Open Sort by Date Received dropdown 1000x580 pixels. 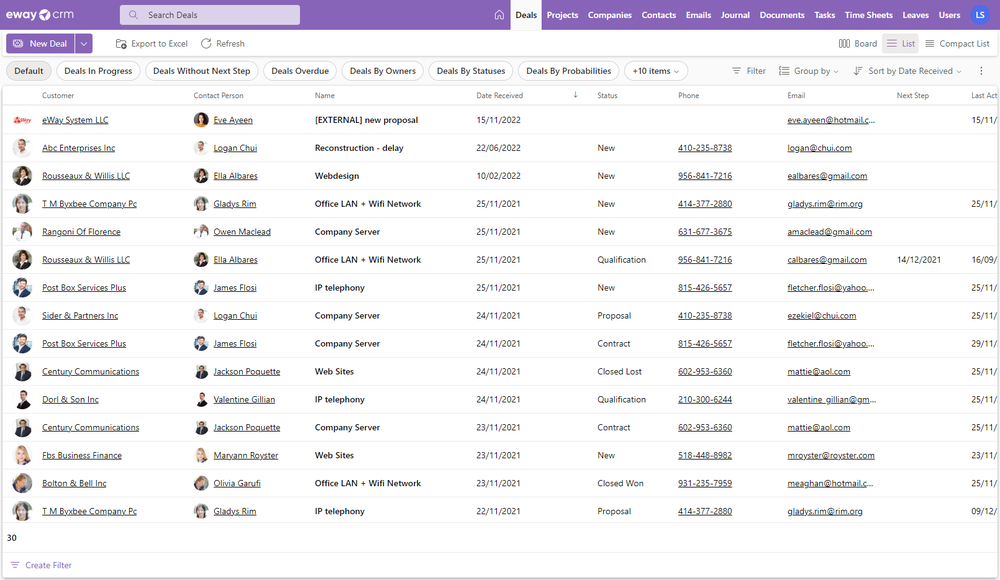(x=908, y=71)
